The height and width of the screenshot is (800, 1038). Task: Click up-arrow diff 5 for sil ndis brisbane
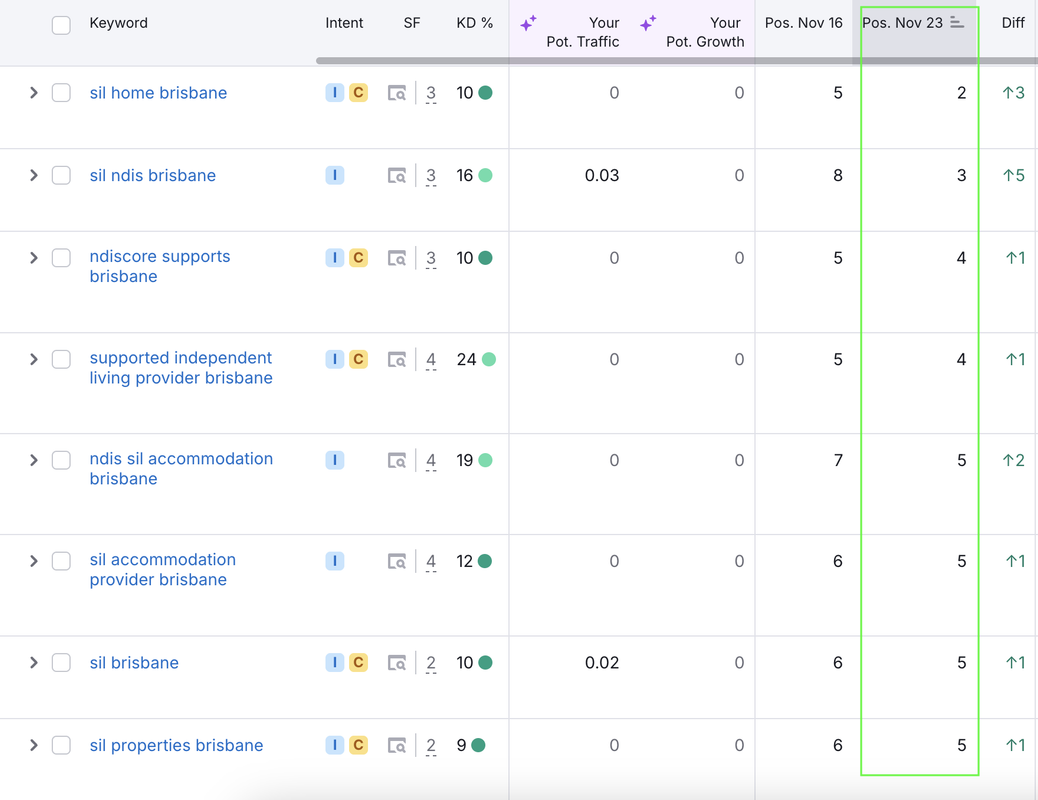(1014, 175)
